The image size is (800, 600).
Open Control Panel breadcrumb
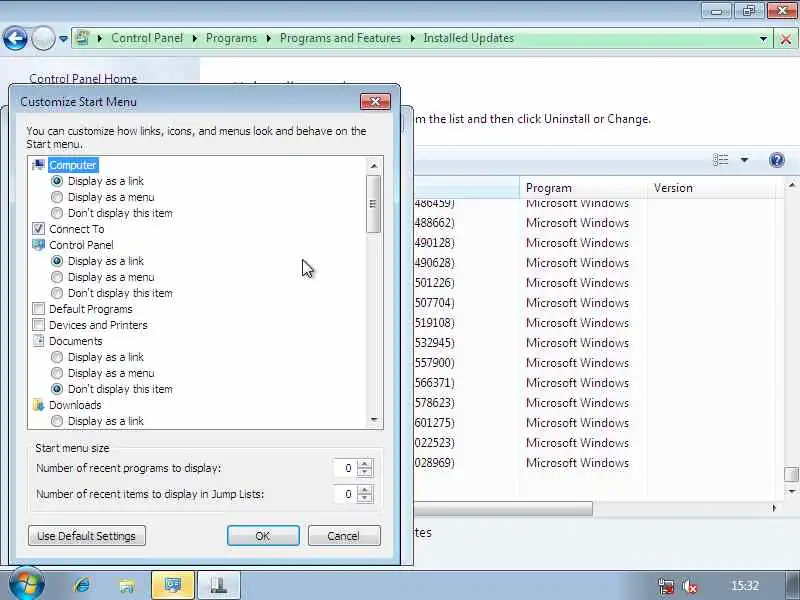point(147,38)
